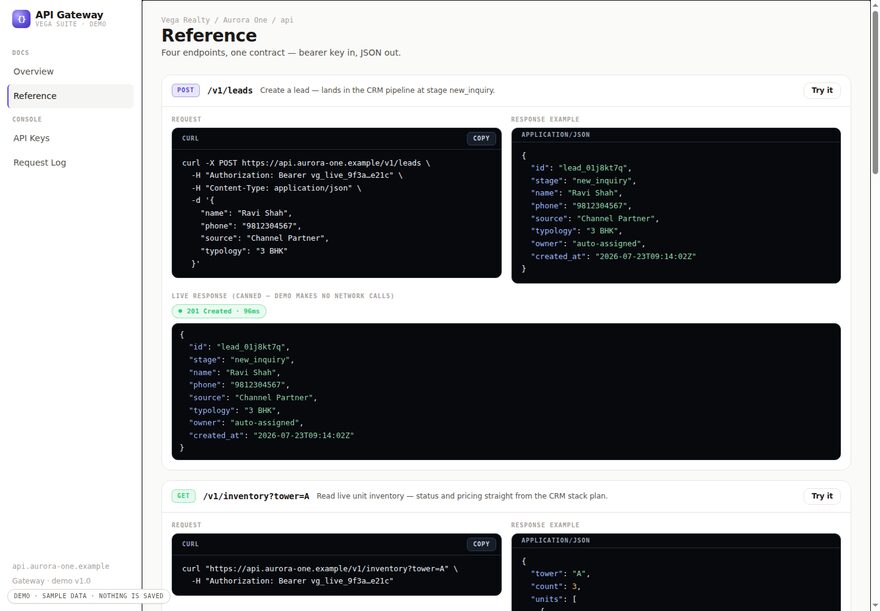This screenshot has height=611, width=880.
Task: Click the inventory curl code block
Action: [x=336, y=575]
